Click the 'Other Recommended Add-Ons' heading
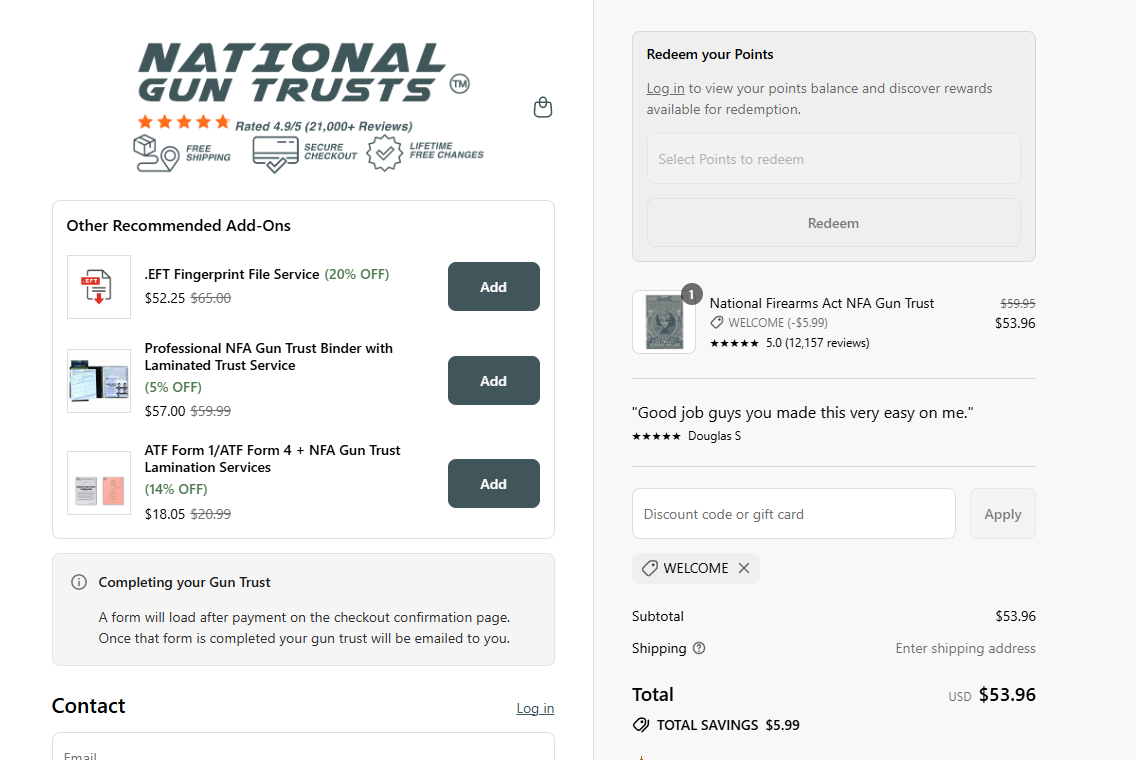Image resolution: width=1136 pixels, height=760 pixels. 178,225
